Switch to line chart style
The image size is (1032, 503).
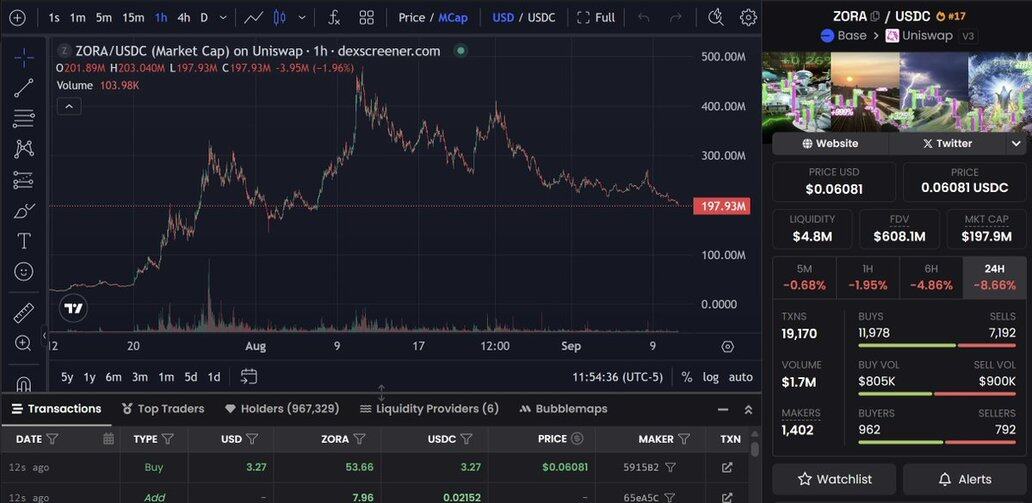pyautogui.click(x=254, y=18)
